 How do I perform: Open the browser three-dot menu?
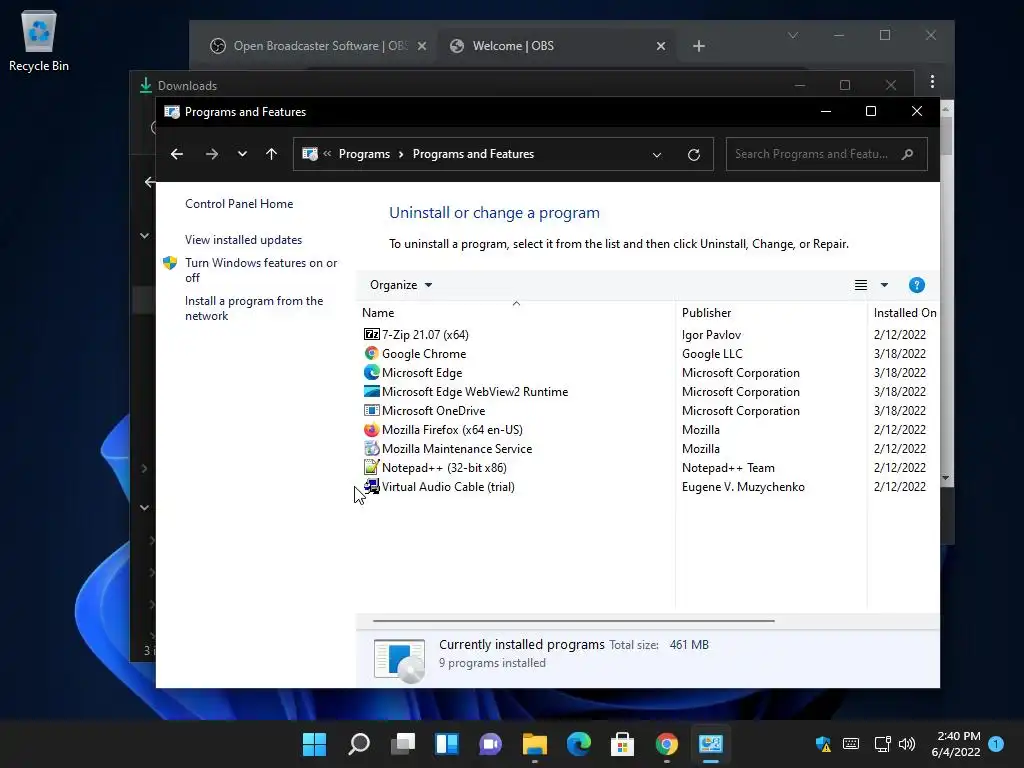(932, 82)
